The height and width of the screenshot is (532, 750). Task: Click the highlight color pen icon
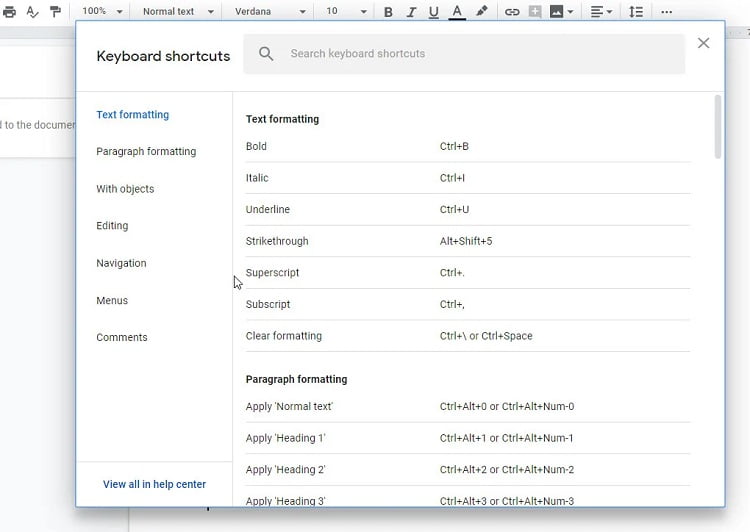(x=482, y=12)
